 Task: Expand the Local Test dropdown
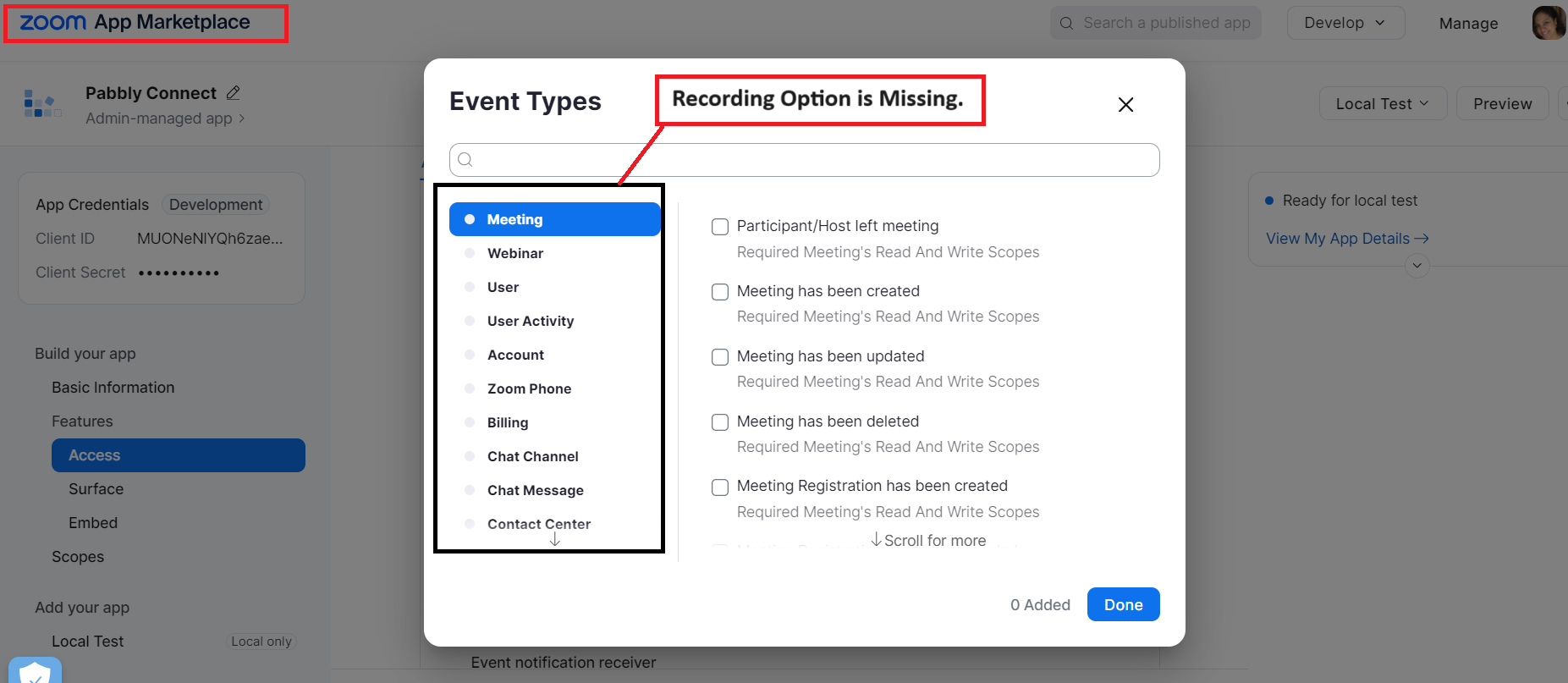coord(1383,103)
